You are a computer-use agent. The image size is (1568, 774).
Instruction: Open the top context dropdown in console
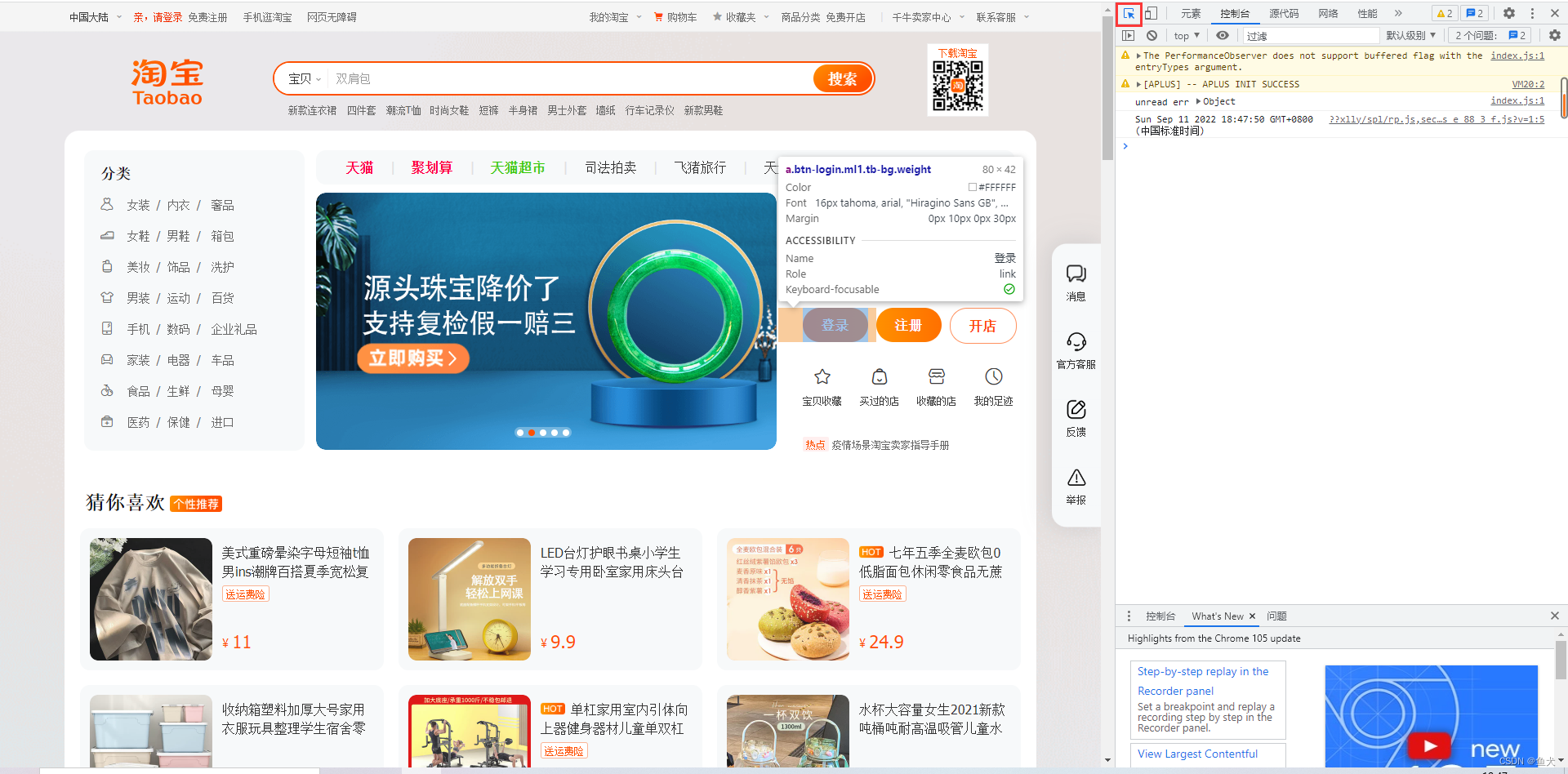[1187, 35]
